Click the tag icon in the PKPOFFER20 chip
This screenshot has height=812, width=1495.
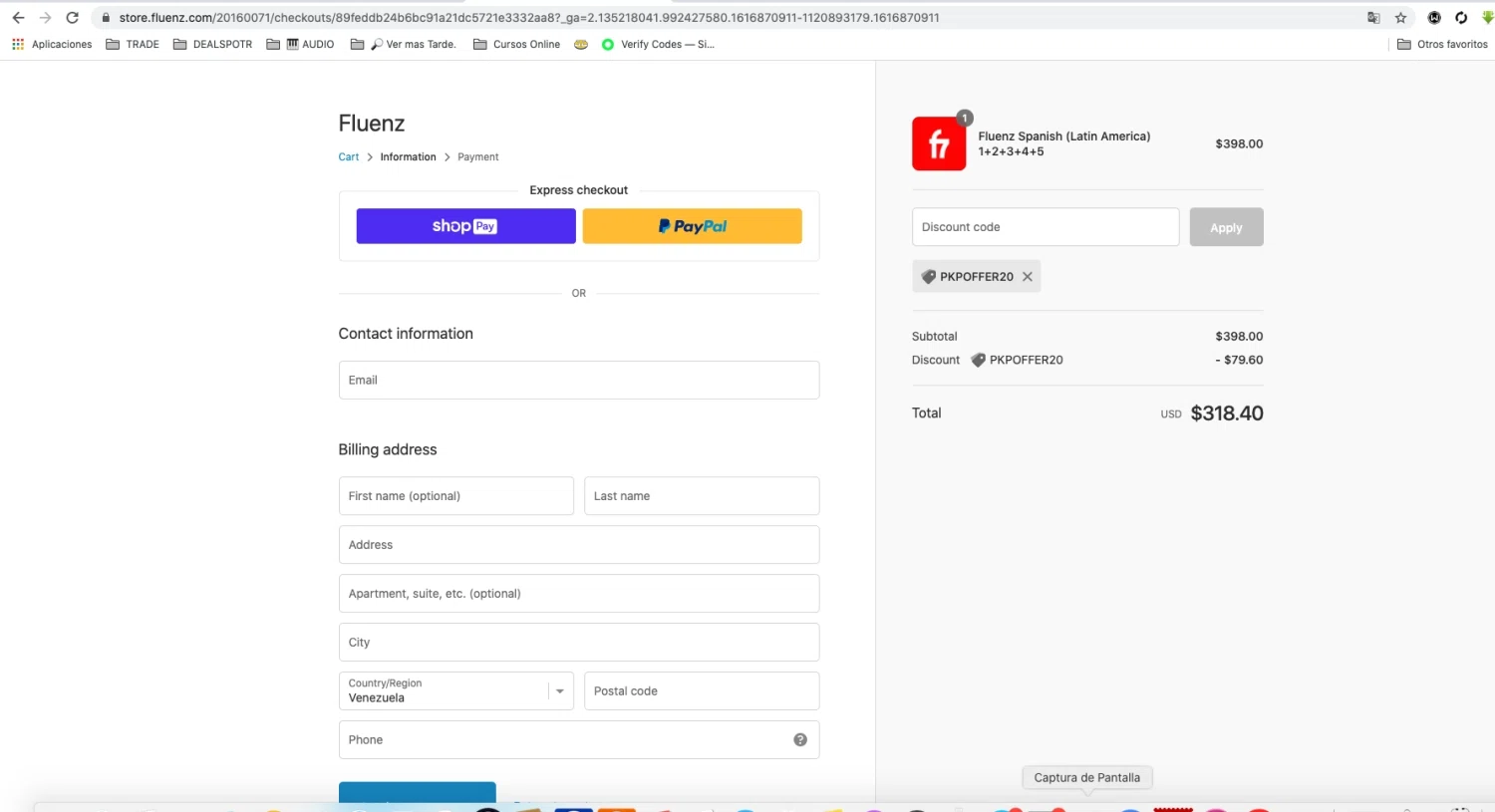pyautogui.click(x=929, y=277)
